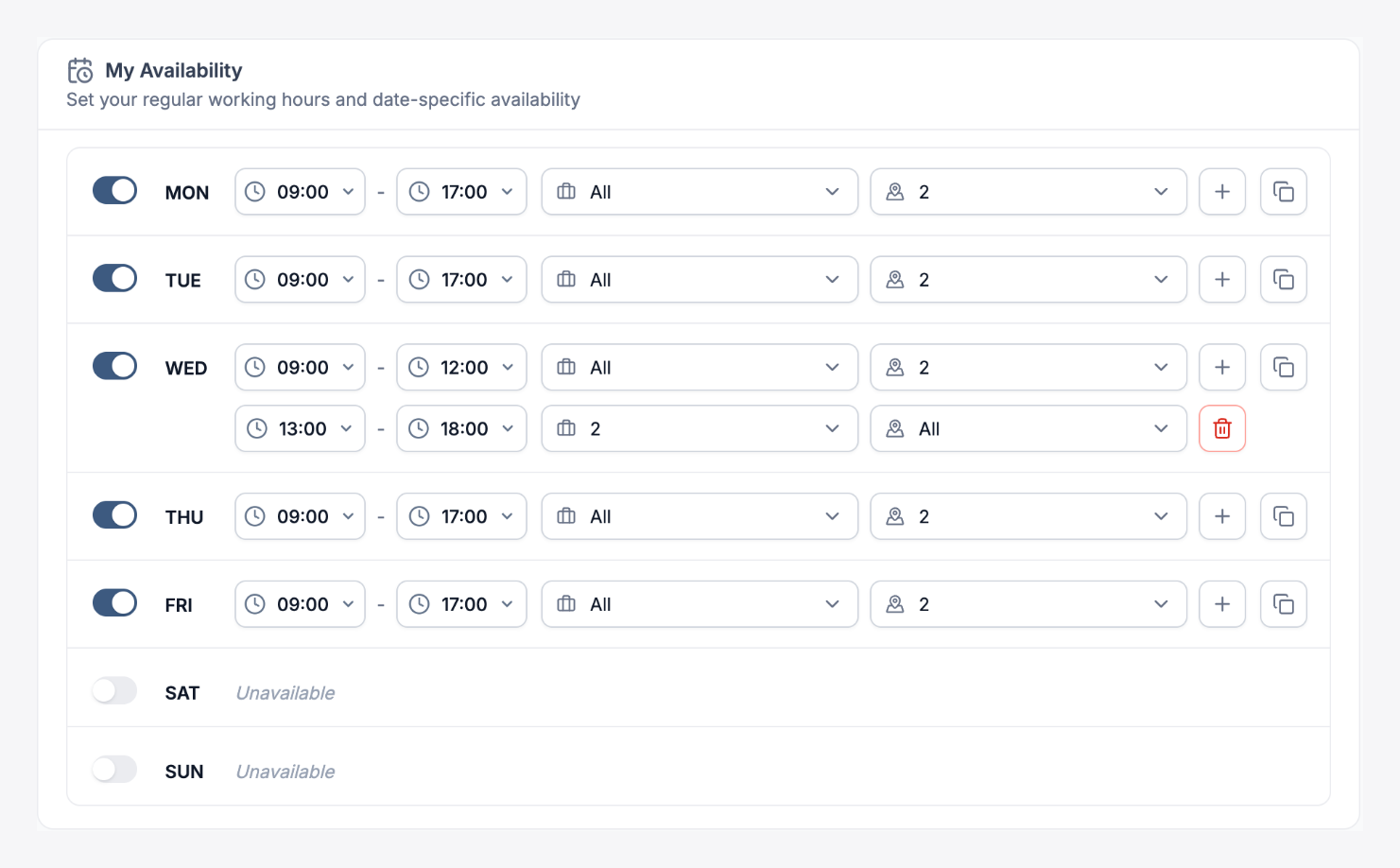Enable Sunday availability
The image size is (1400, 868).
[114, 770]
